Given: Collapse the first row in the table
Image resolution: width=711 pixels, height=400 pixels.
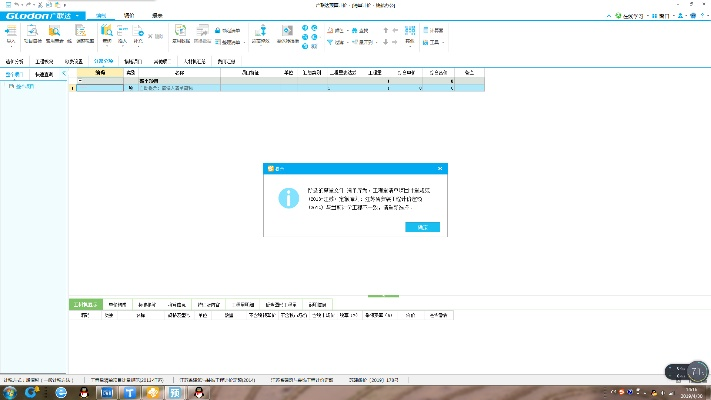Looking at the screenshot, I should click(x=82, y=80).
